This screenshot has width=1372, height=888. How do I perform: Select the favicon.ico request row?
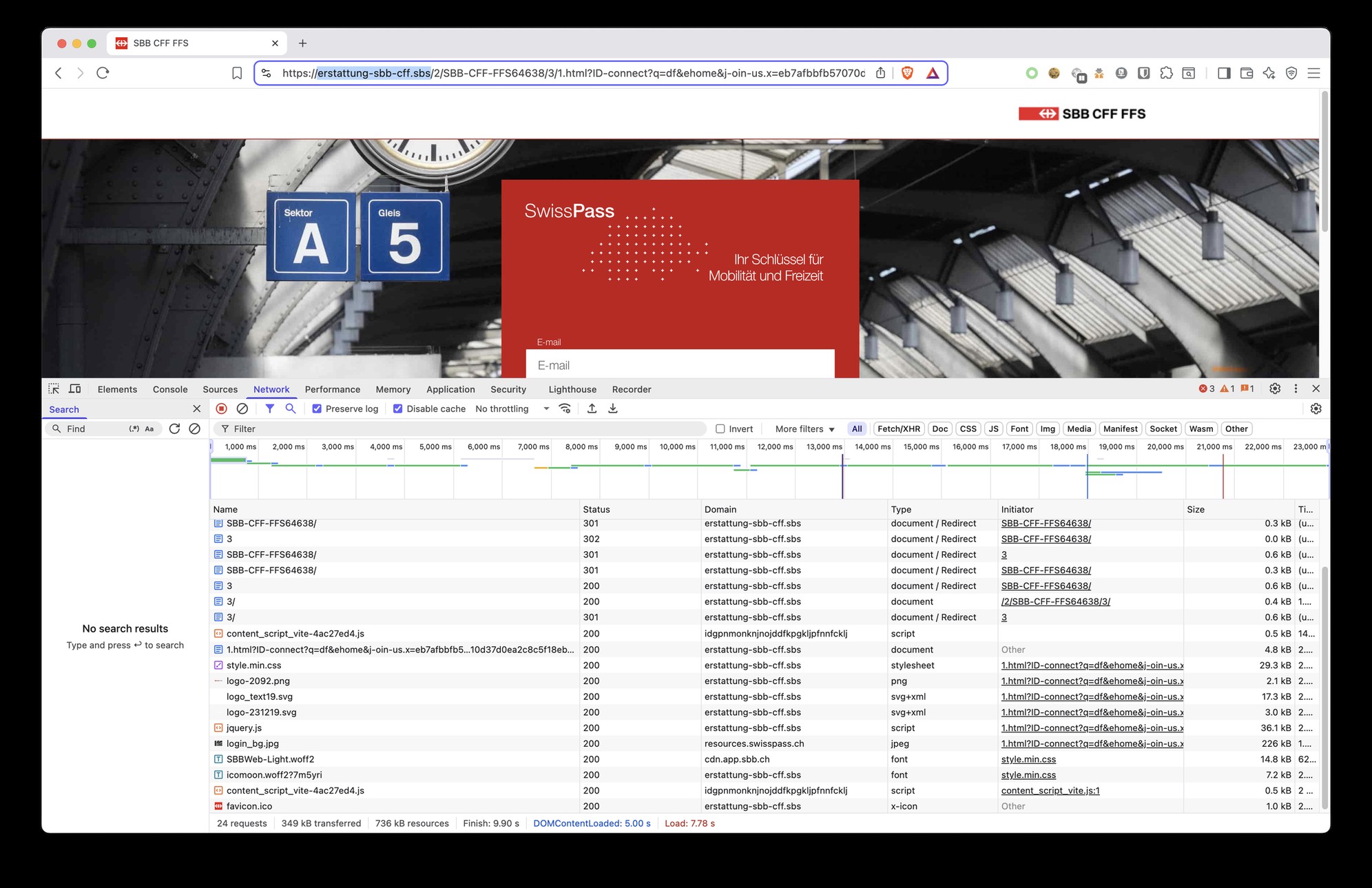765,806
